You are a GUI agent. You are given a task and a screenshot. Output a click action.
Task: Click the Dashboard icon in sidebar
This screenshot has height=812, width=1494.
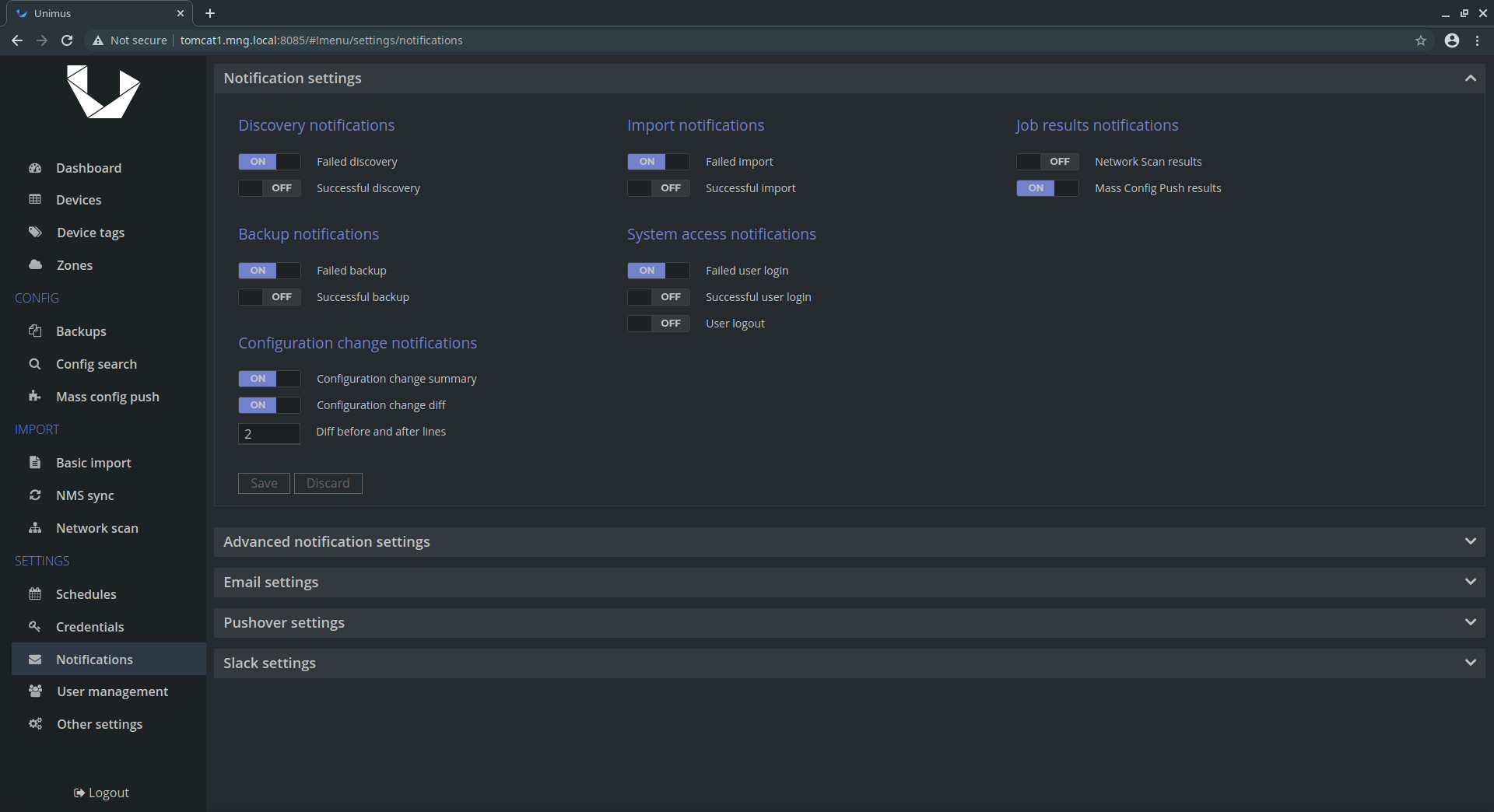[x=35, y=168]
